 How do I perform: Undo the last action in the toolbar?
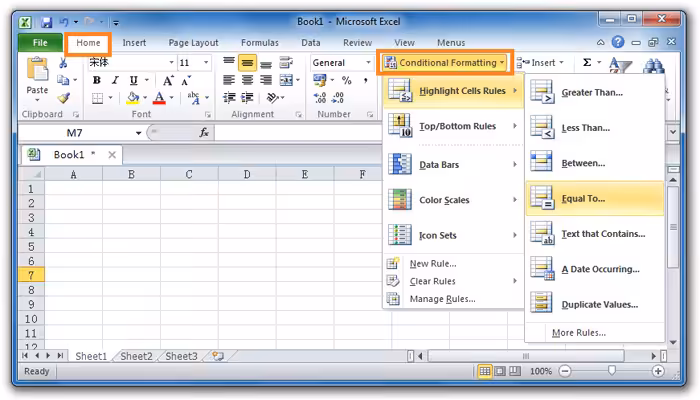64,21
